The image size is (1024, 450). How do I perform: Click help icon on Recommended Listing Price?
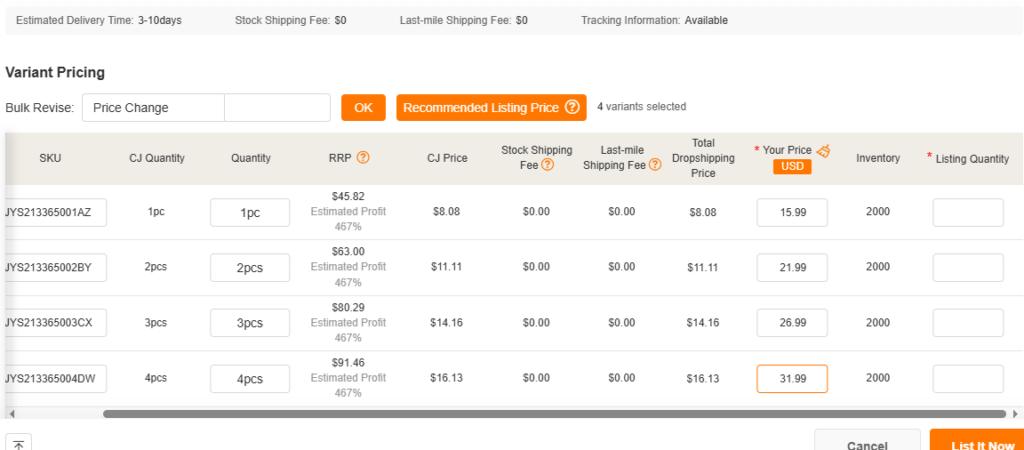pyautogui.click(x=572, y=107)
